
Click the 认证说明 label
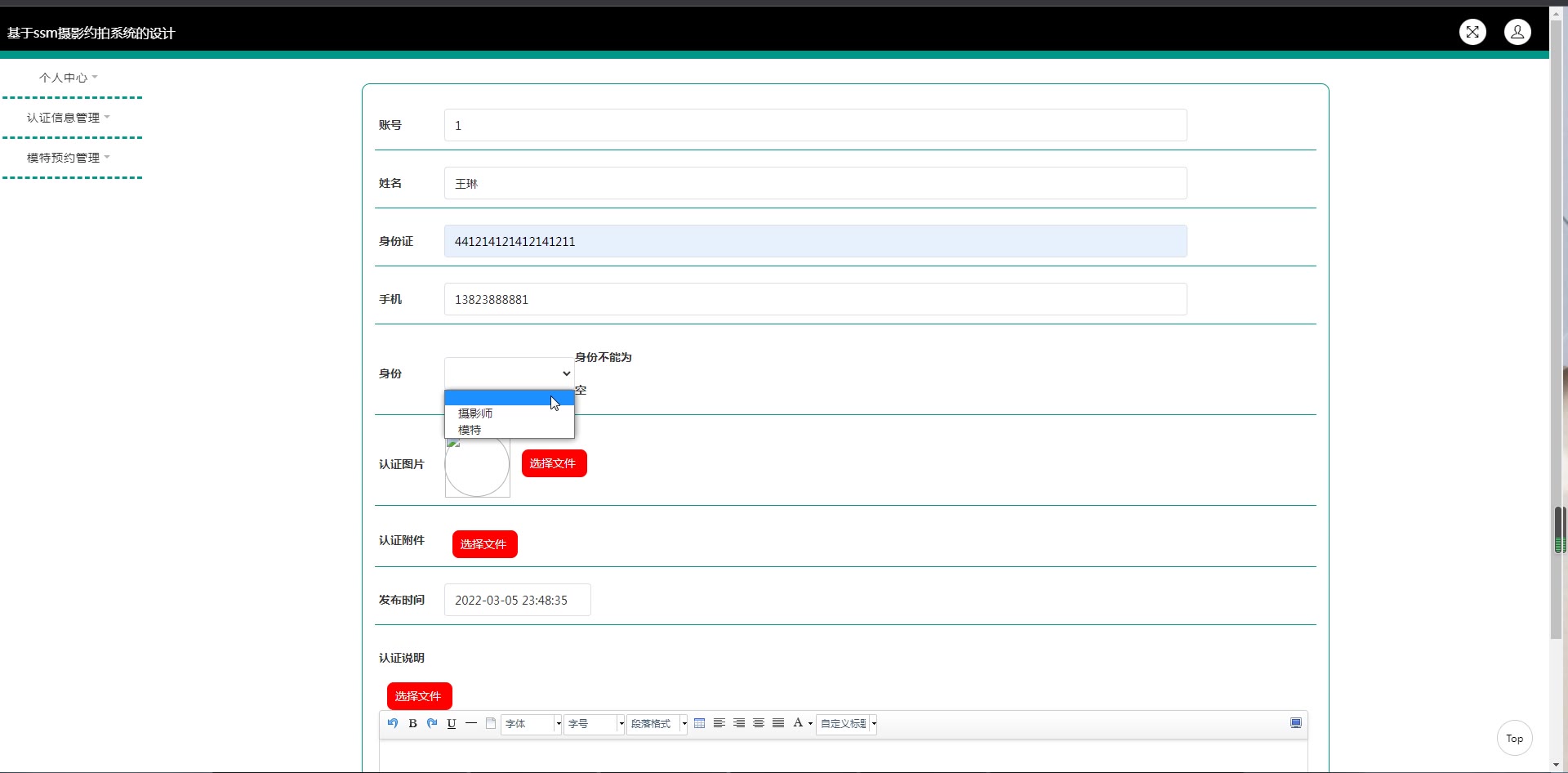(x=402, y=658)
